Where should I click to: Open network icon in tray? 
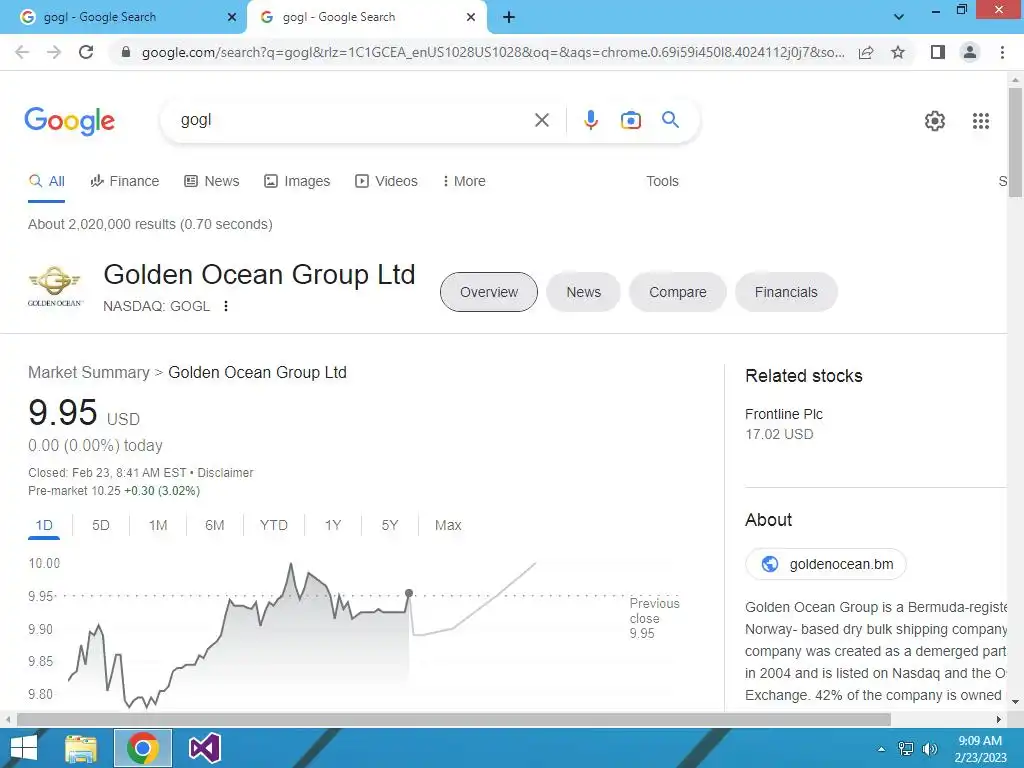point(906,749)
